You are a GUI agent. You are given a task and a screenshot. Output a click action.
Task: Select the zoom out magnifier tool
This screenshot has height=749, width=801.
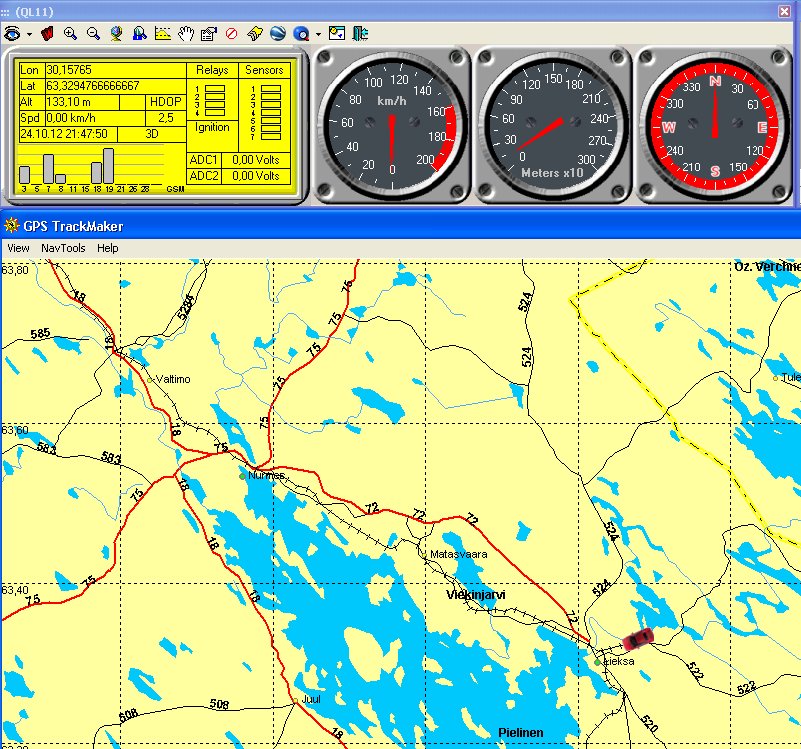tap(93, 33)
